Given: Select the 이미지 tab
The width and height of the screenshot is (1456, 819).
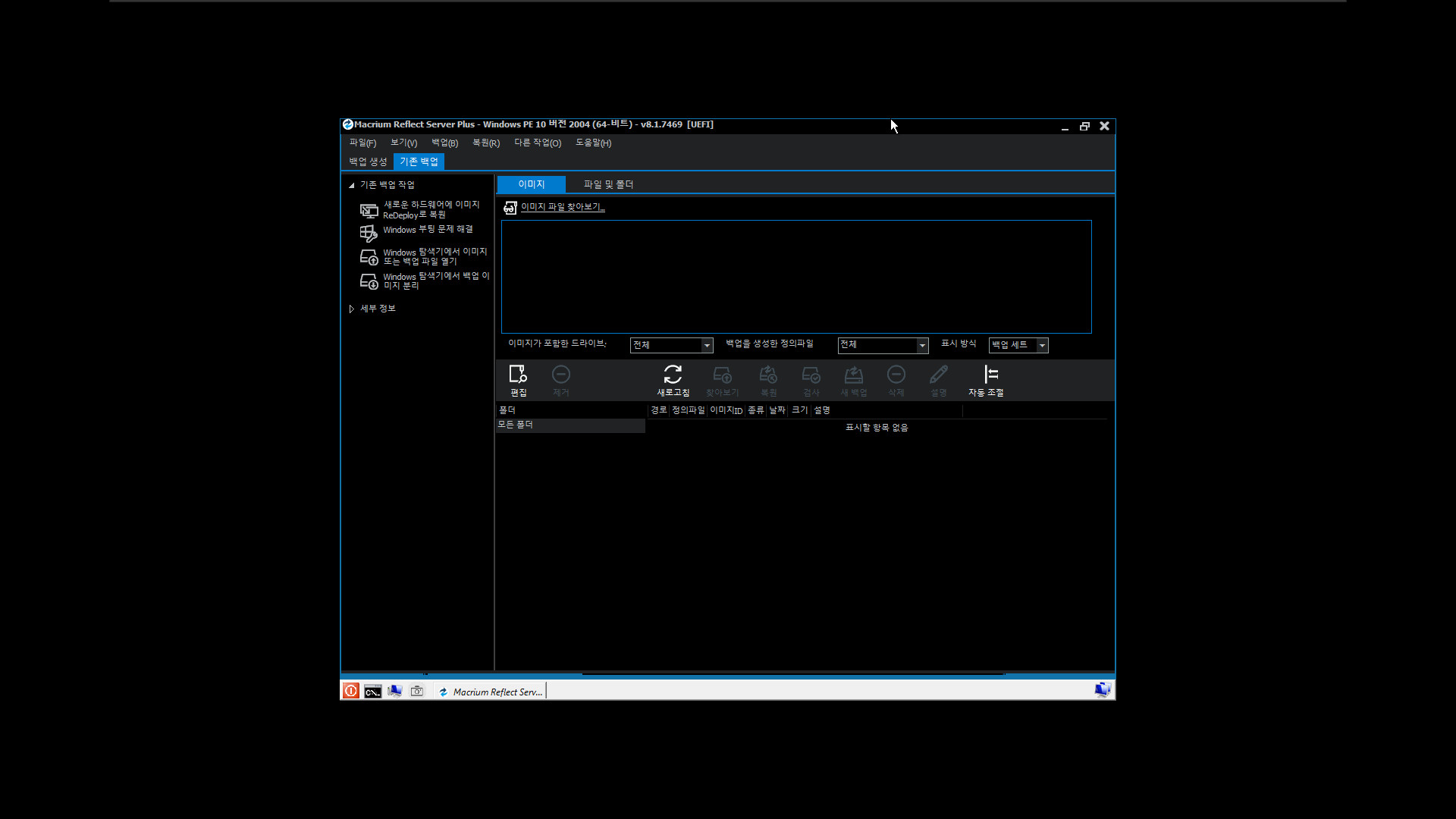Looking at the screenshot, I should [531, 184].
